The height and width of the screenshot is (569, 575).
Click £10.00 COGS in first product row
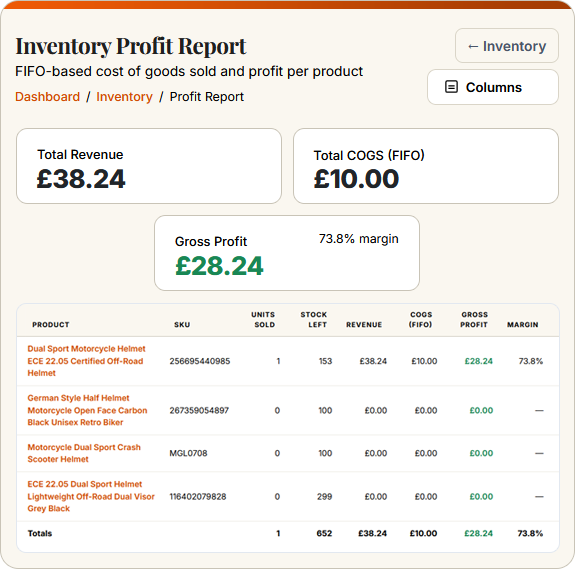pos(424,361)
